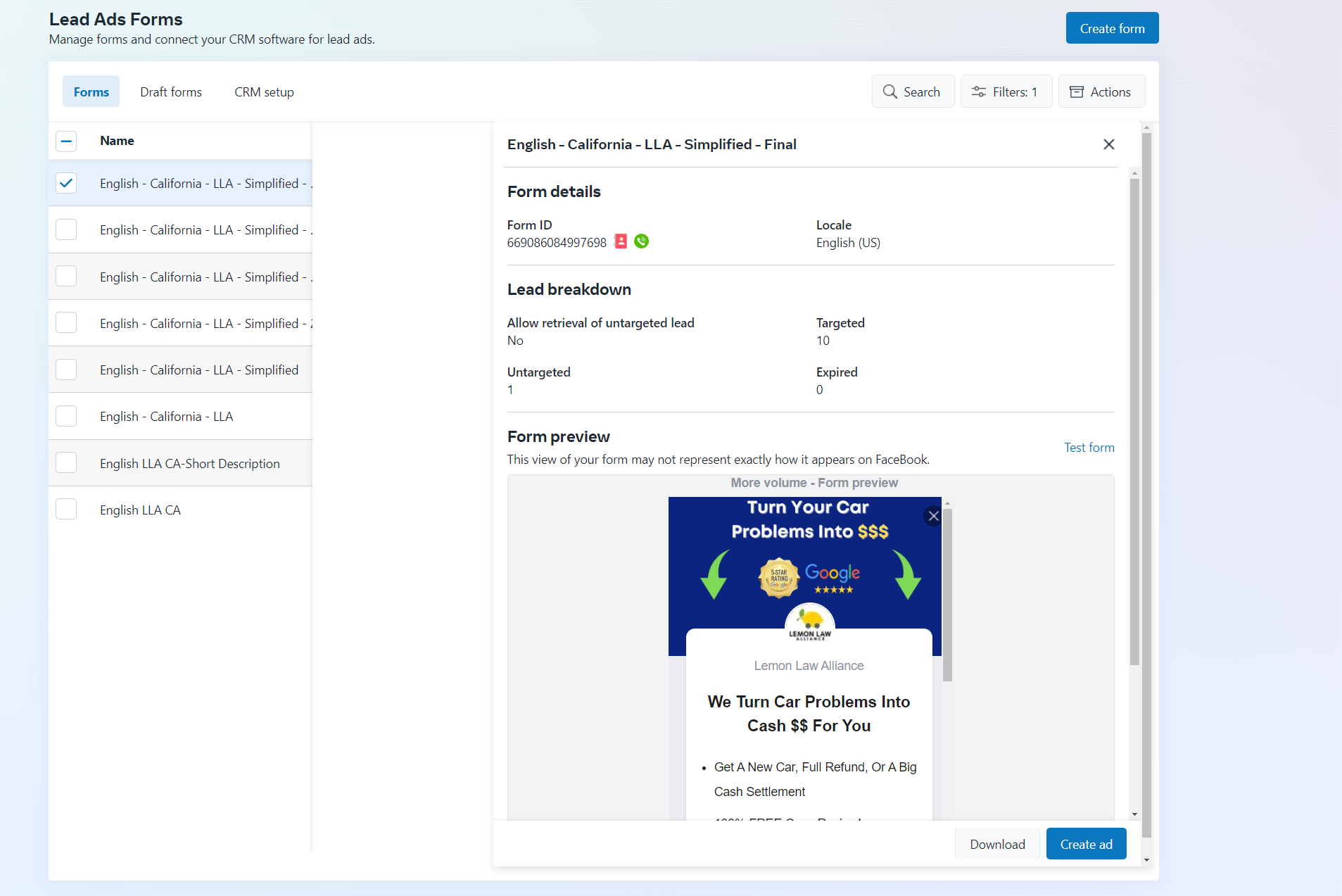The width and height of the screenshot is (1342, 896).
Task: Switch to the Draft forms tab
Action: coord(171,92)
